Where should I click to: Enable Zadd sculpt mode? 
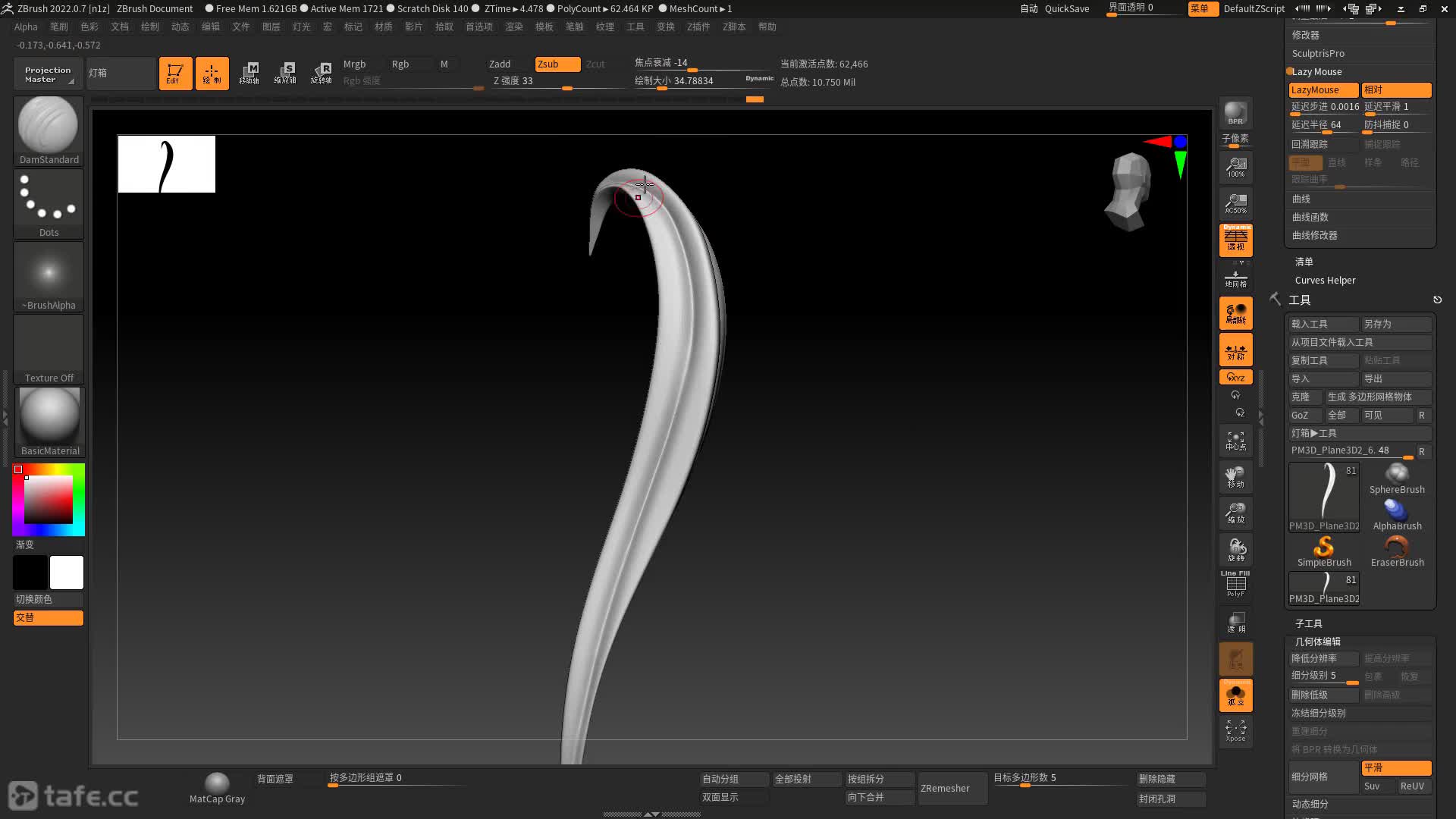(x=500, y=64)
